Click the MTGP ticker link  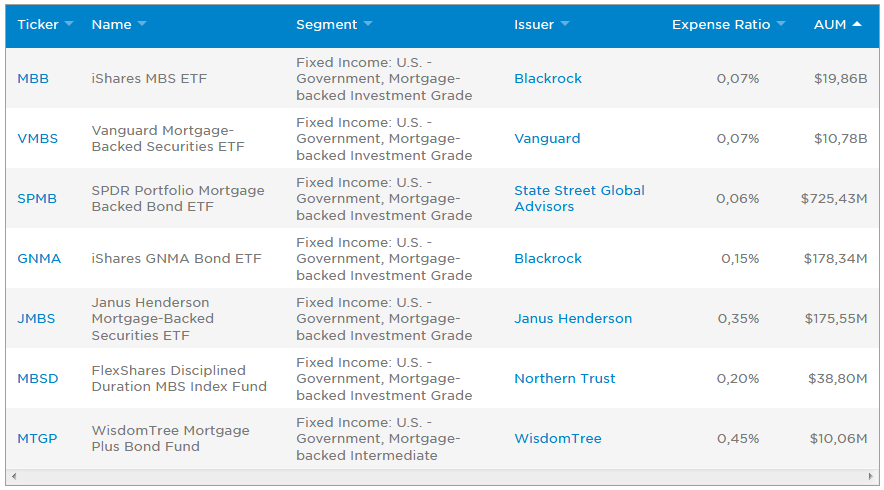37,438
